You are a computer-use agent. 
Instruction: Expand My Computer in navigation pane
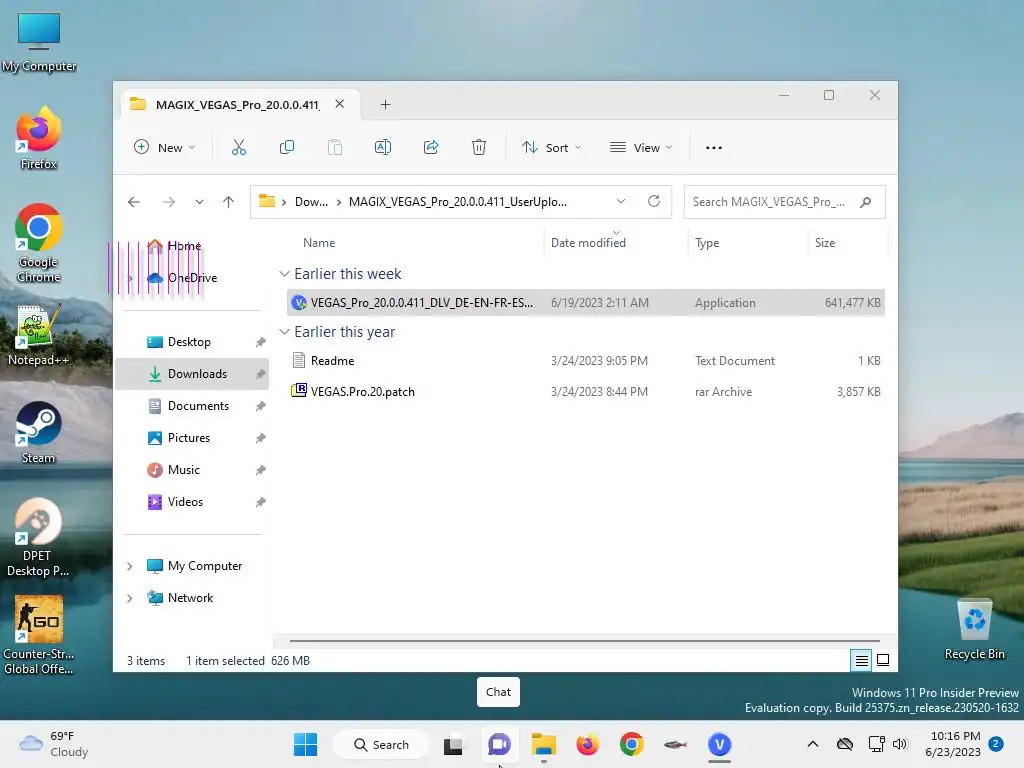[129, 566]
